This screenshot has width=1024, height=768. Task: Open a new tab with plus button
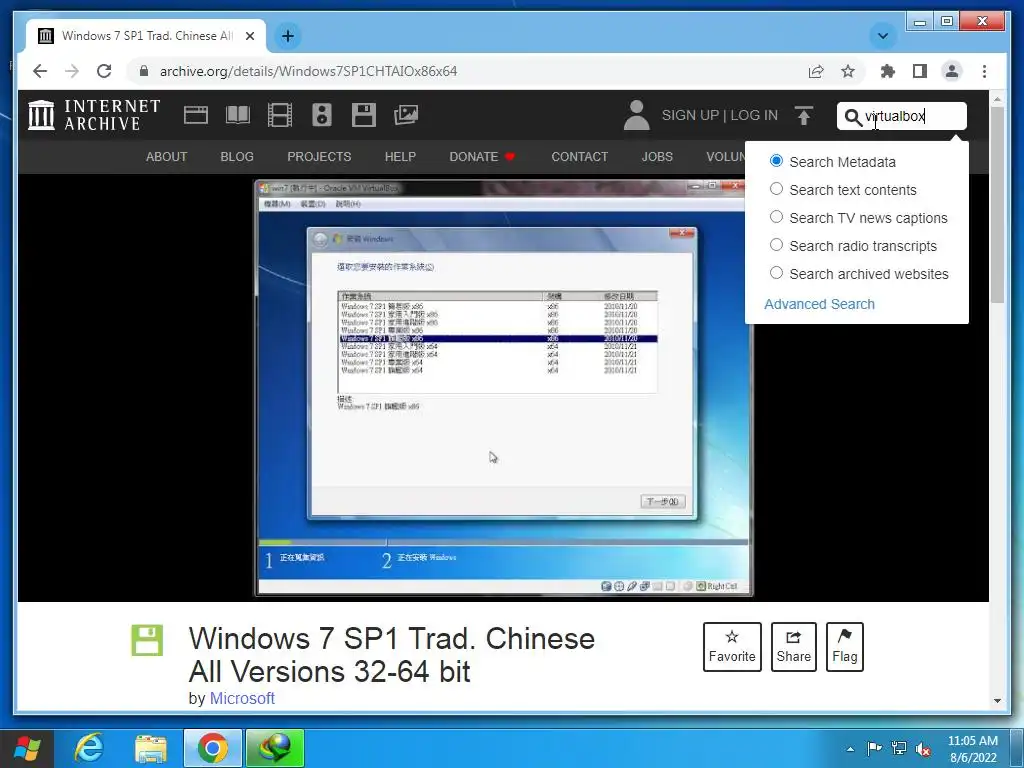point(288,36)
